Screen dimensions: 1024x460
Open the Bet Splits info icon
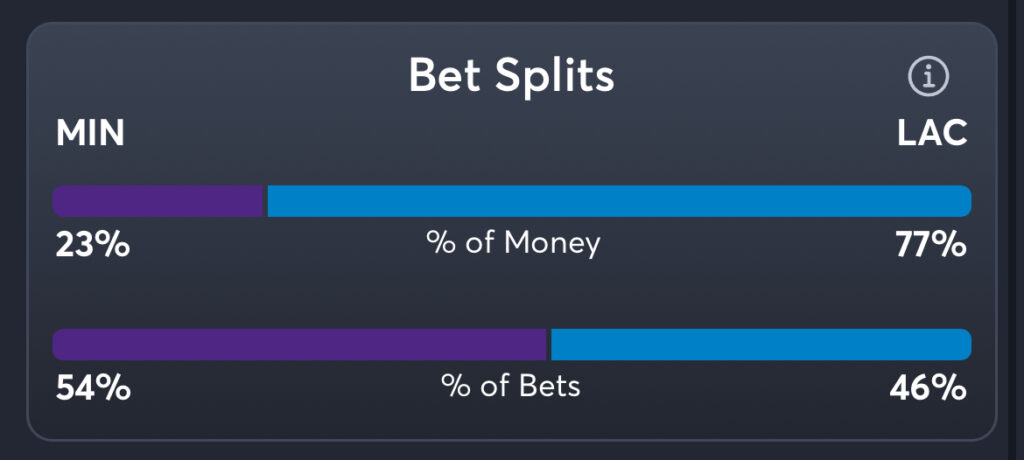pyautogui.click(x=928, y=76)
